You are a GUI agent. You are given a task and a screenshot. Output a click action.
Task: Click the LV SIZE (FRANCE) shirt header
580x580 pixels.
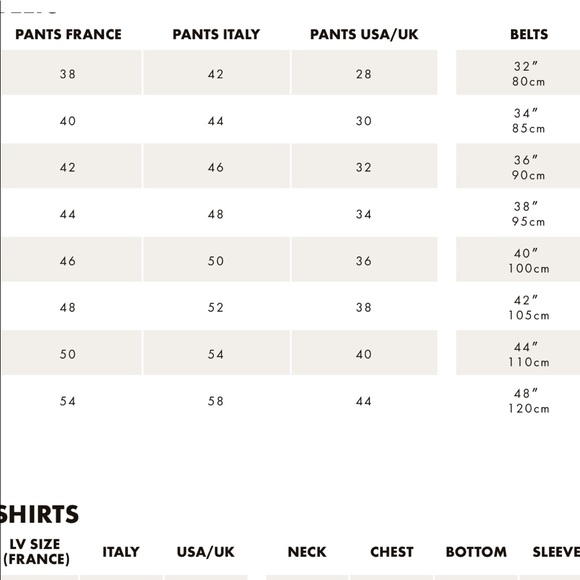coord(36,552)
